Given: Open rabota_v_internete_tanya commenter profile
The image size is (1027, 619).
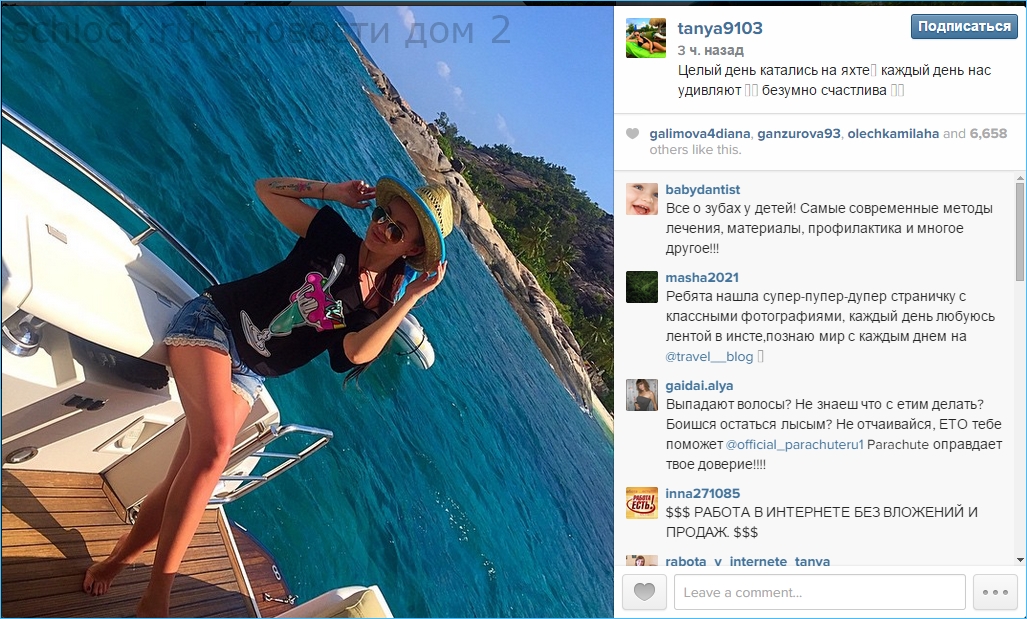Looking at the screenshot, I should click(x=747, y=561).
